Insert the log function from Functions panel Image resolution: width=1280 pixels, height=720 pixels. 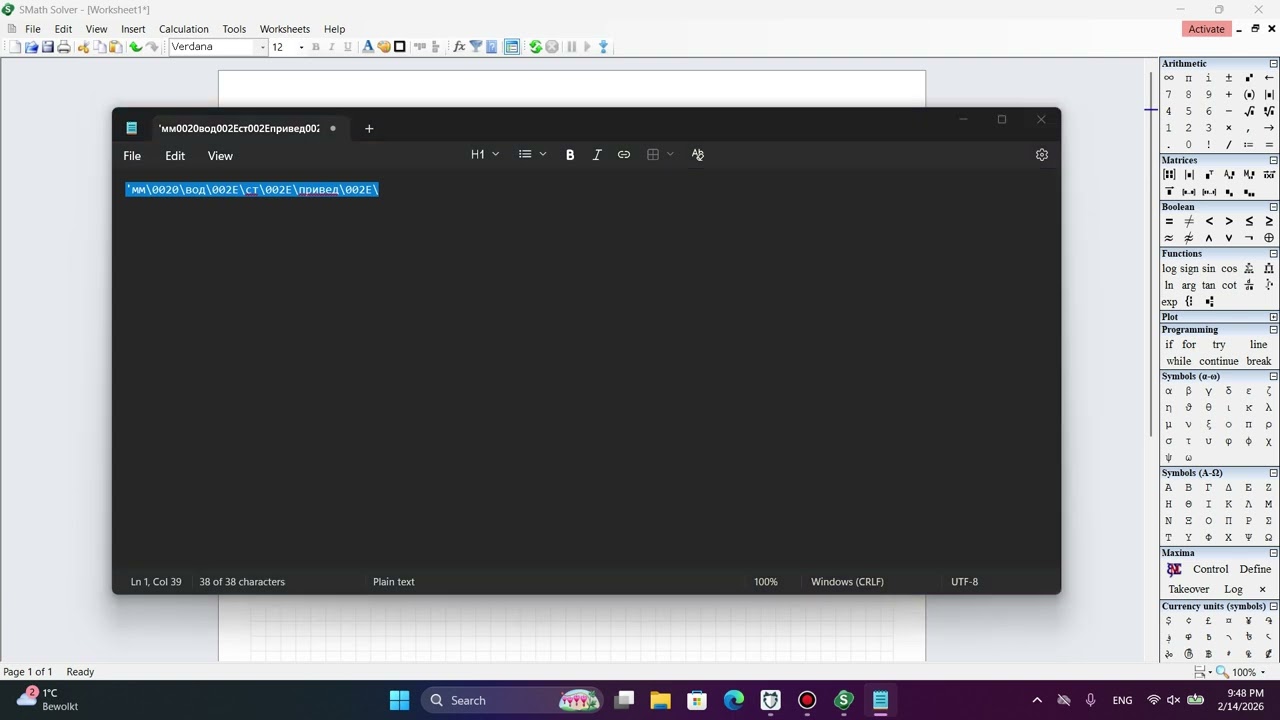pos(1169,268)
